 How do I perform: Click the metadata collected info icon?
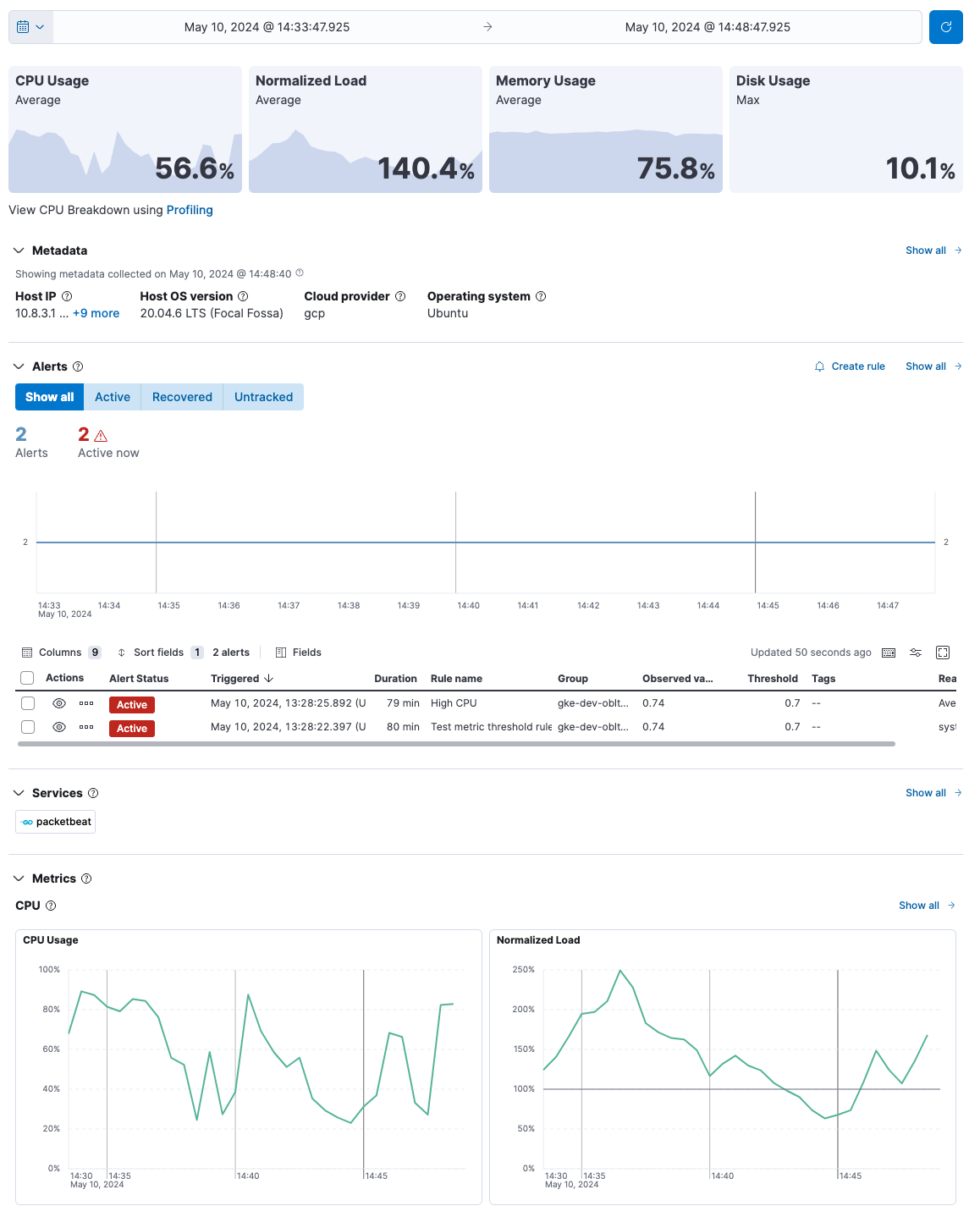[300, 273]
